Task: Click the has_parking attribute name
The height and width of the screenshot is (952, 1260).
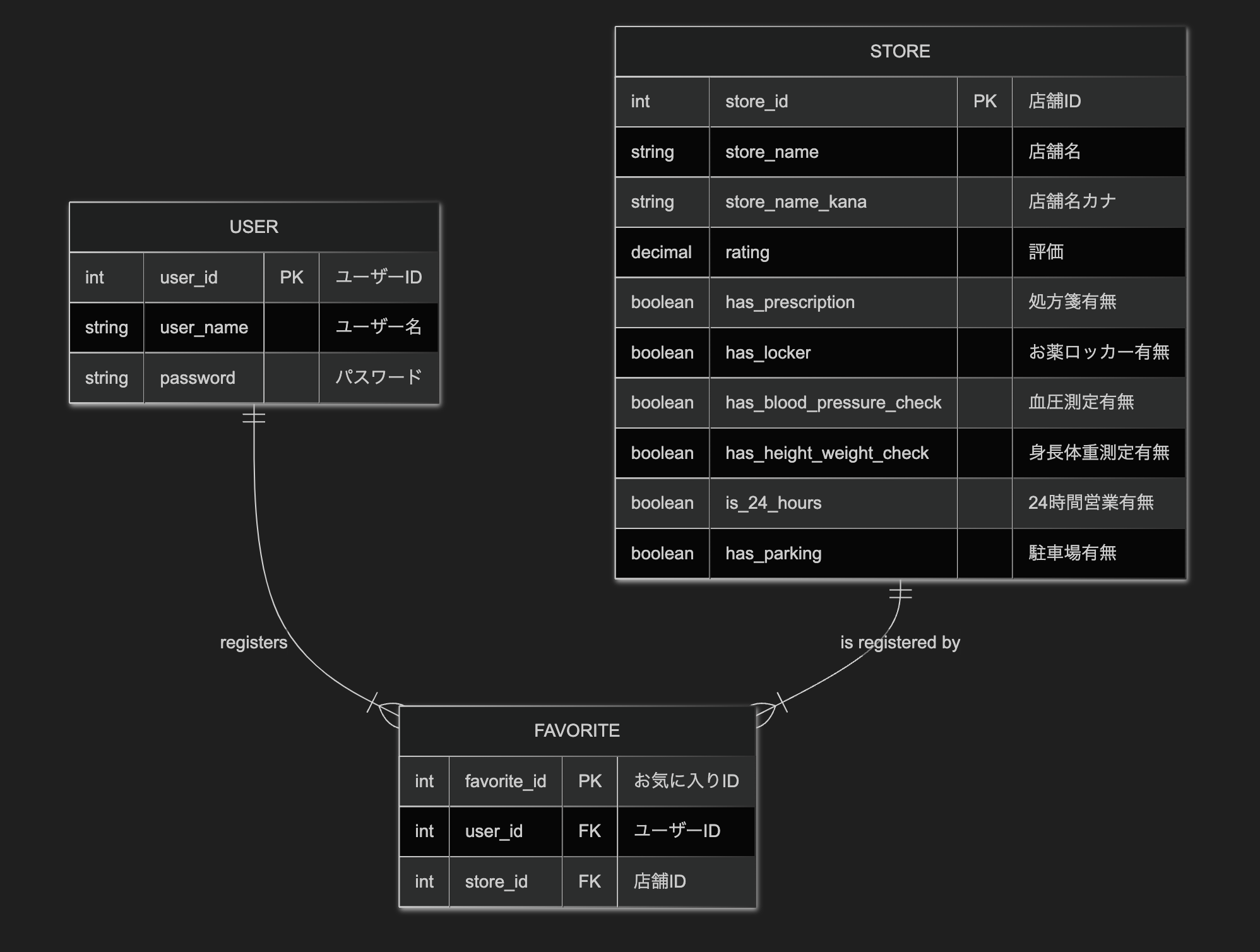Action: [773, 554]
